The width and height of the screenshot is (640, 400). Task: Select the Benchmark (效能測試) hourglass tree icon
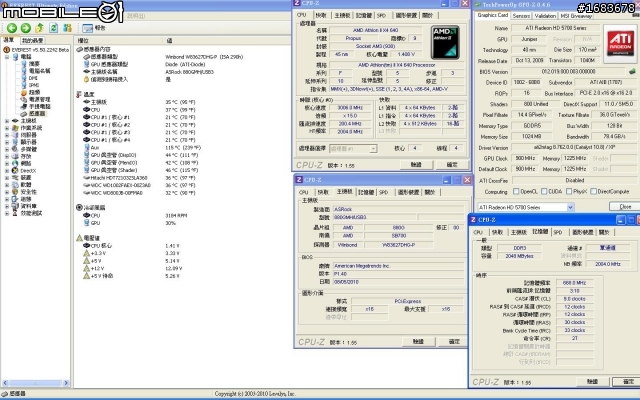click(16, 213)
